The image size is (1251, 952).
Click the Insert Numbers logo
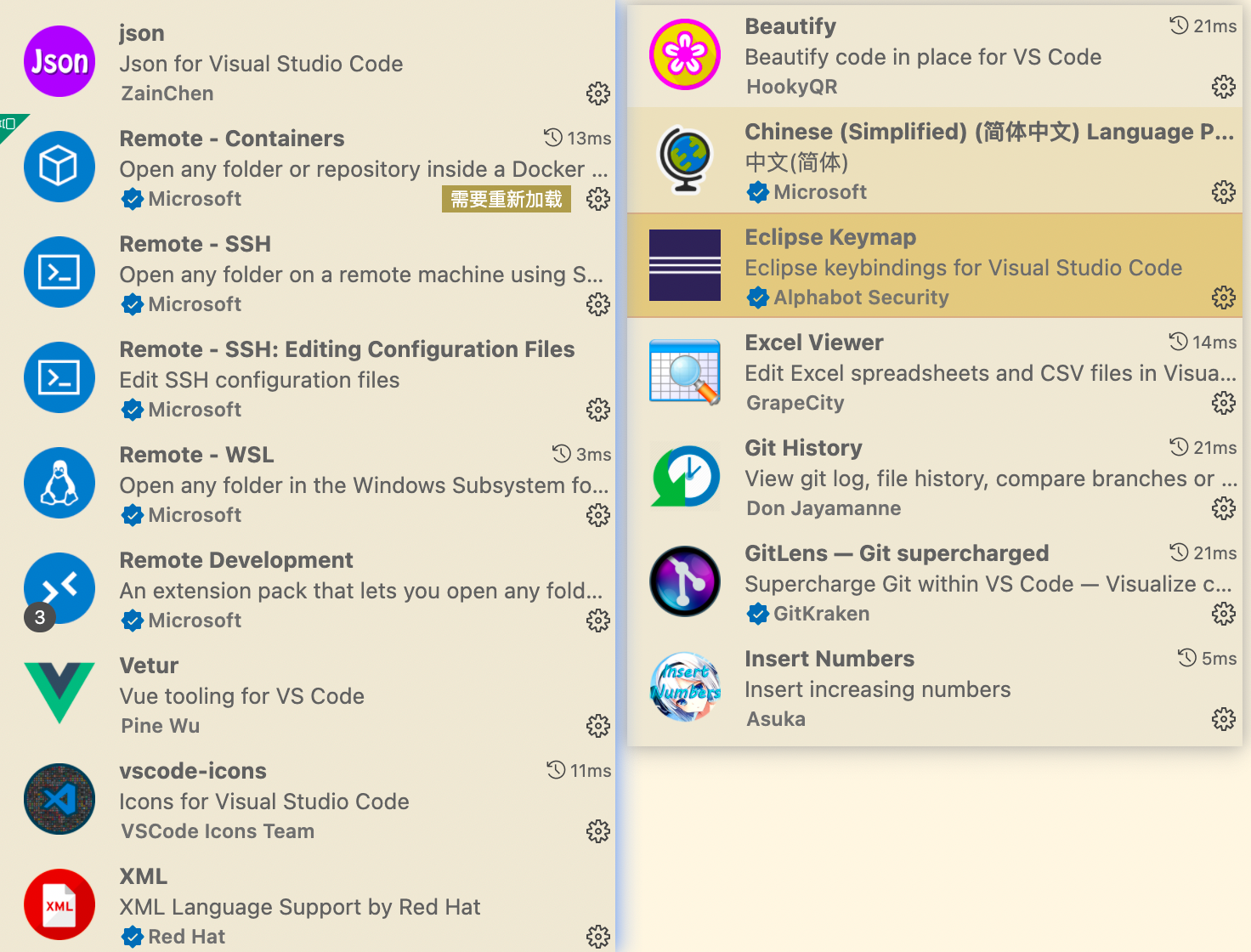point(685,687)
